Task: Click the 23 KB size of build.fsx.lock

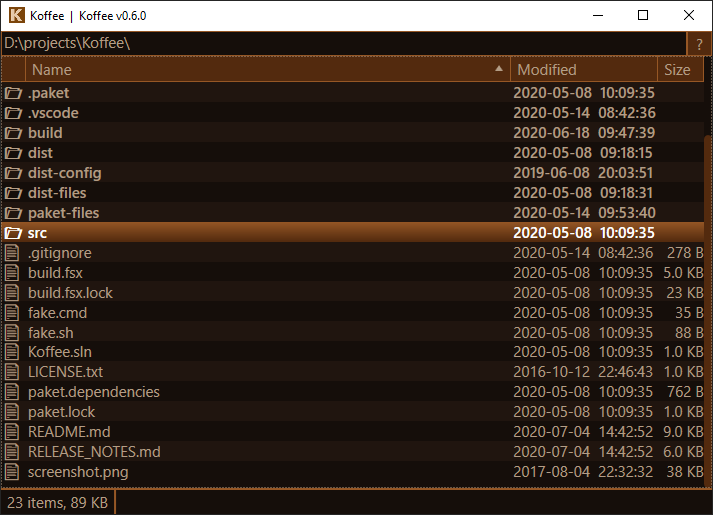Action: pyautogui.click(x=685, y=293)
